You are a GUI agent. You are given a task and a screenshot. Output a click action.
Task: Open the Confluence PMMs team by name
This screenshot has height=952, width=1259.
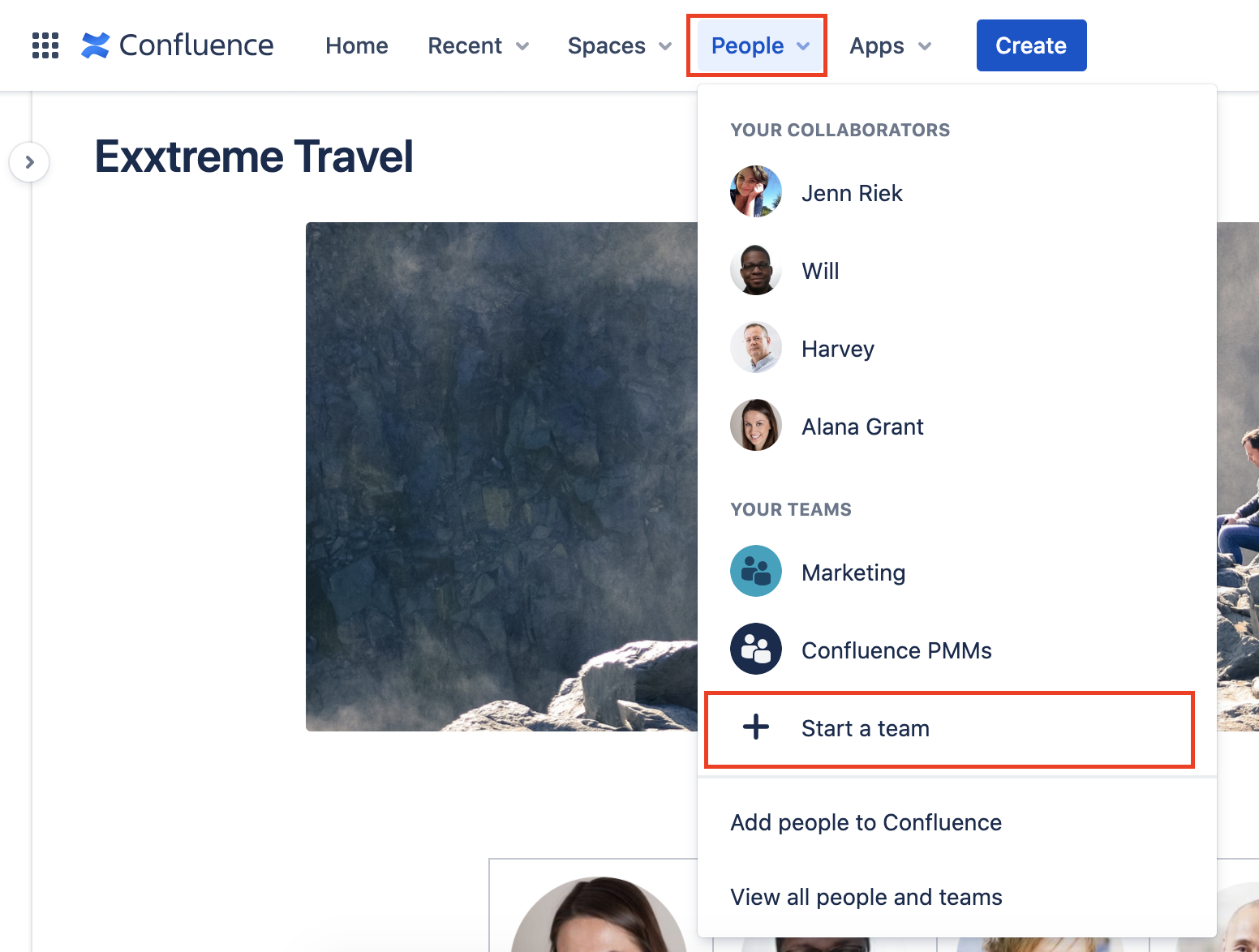(896, 650)
